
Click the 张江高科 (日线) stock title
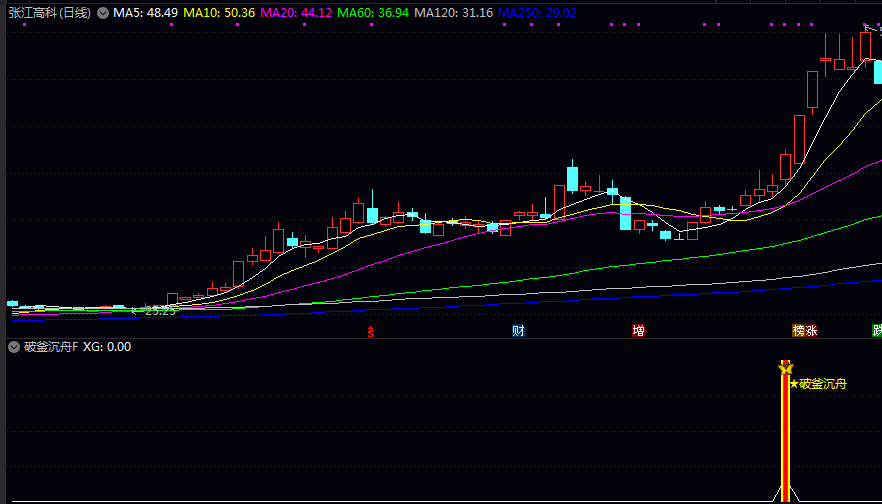pyautogui.click(x=49, y=13)
